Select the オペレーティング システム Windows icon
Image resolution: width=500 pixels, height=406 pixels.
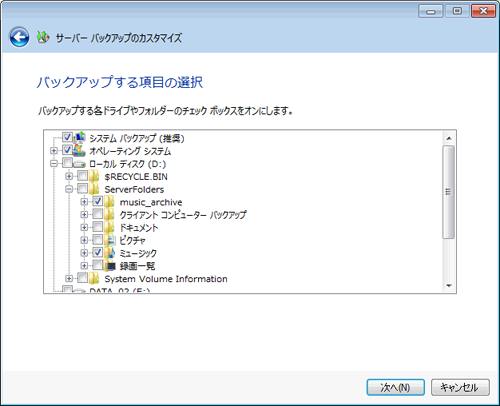(79, 150)
